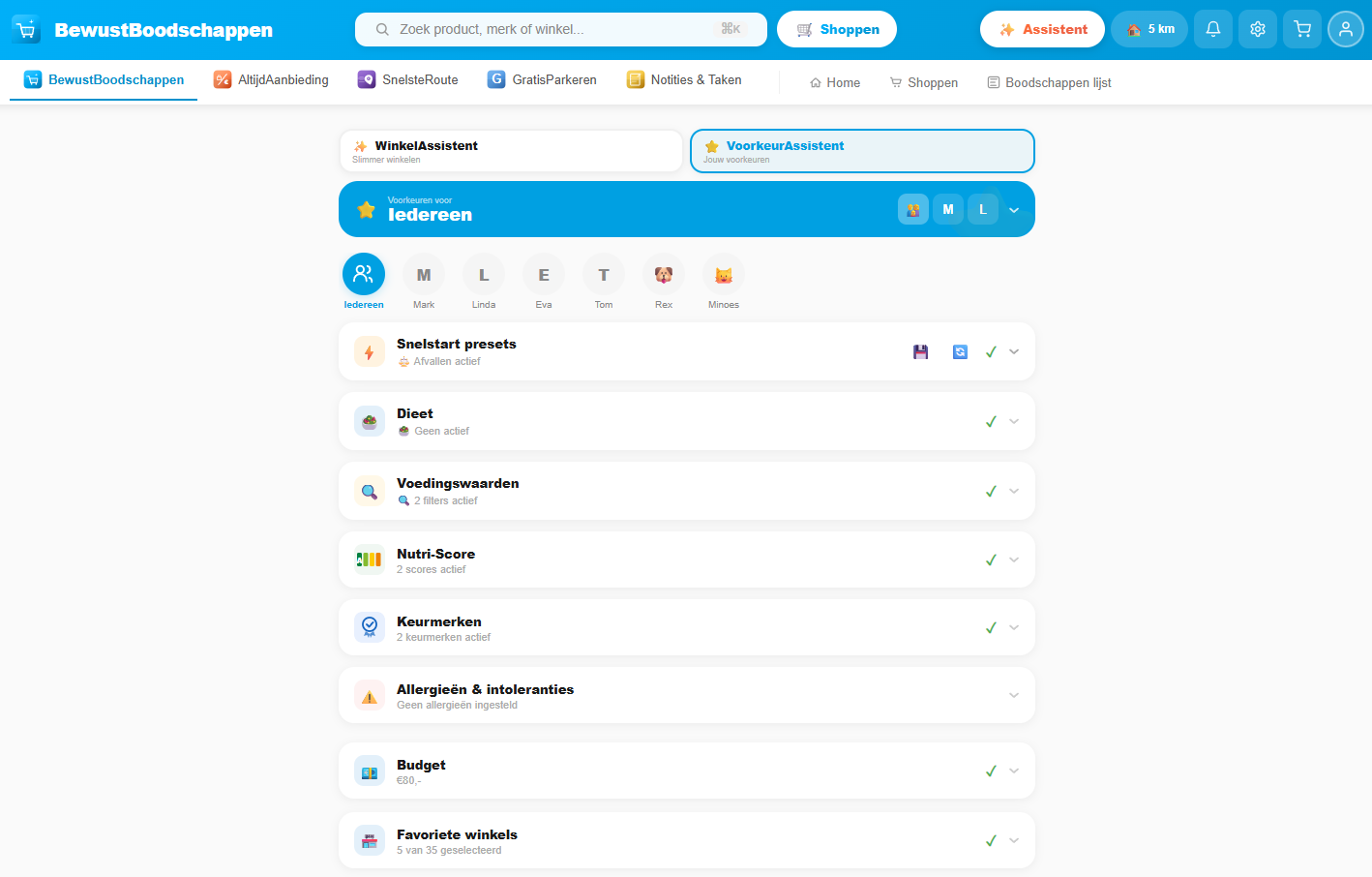Select Minoes the cat avatar
Viewport: 1372px width, 877px height.
point(723,275)
